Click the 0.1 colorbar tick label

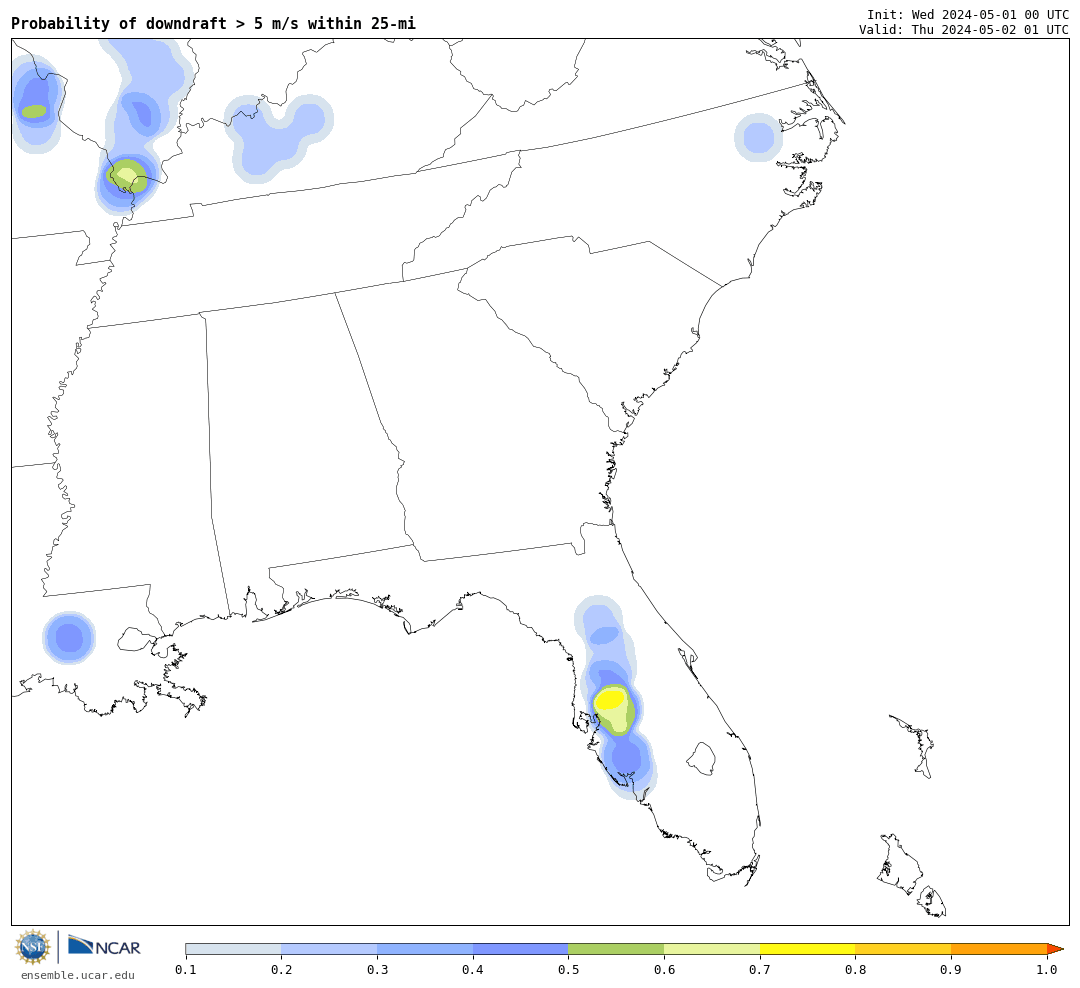(185, 970)
